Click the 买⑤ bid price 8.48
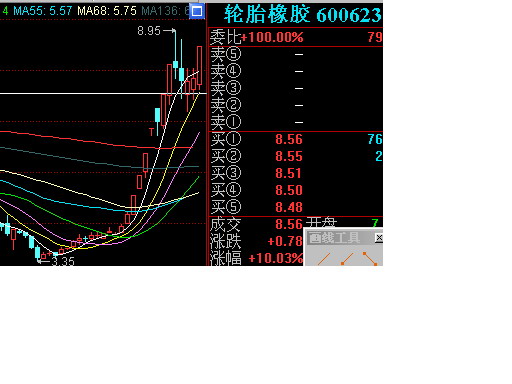 [x=289, y=207]
